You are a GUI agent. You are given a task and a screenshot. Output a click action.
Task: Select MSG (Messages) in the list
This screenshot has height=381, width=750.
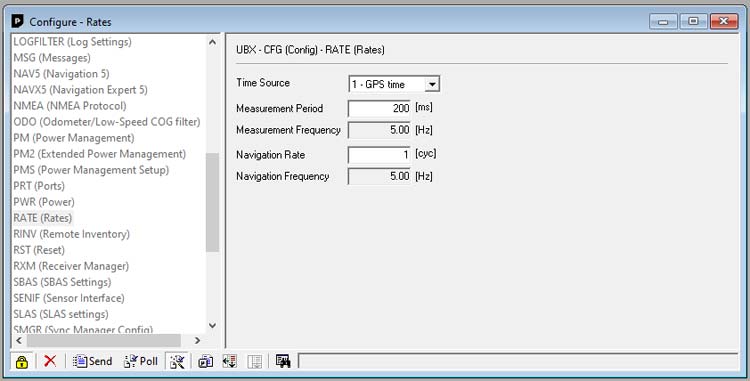click(52, 58)
